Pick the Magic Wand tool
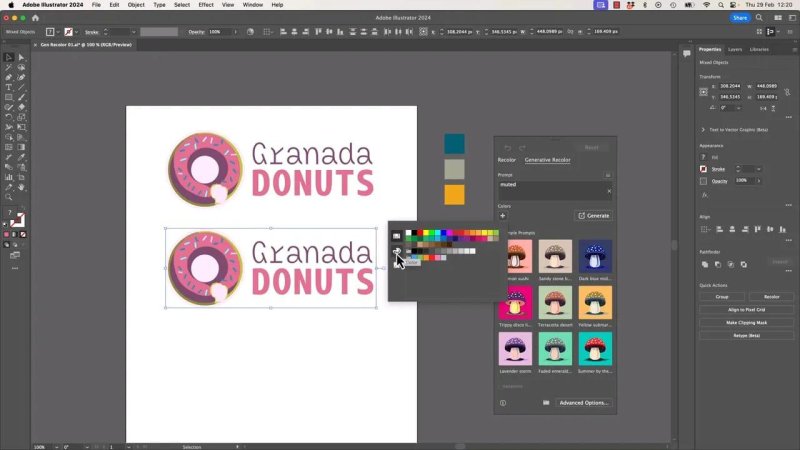The width and height of the screenshot is (800, 450). click(x=9, y=67)
